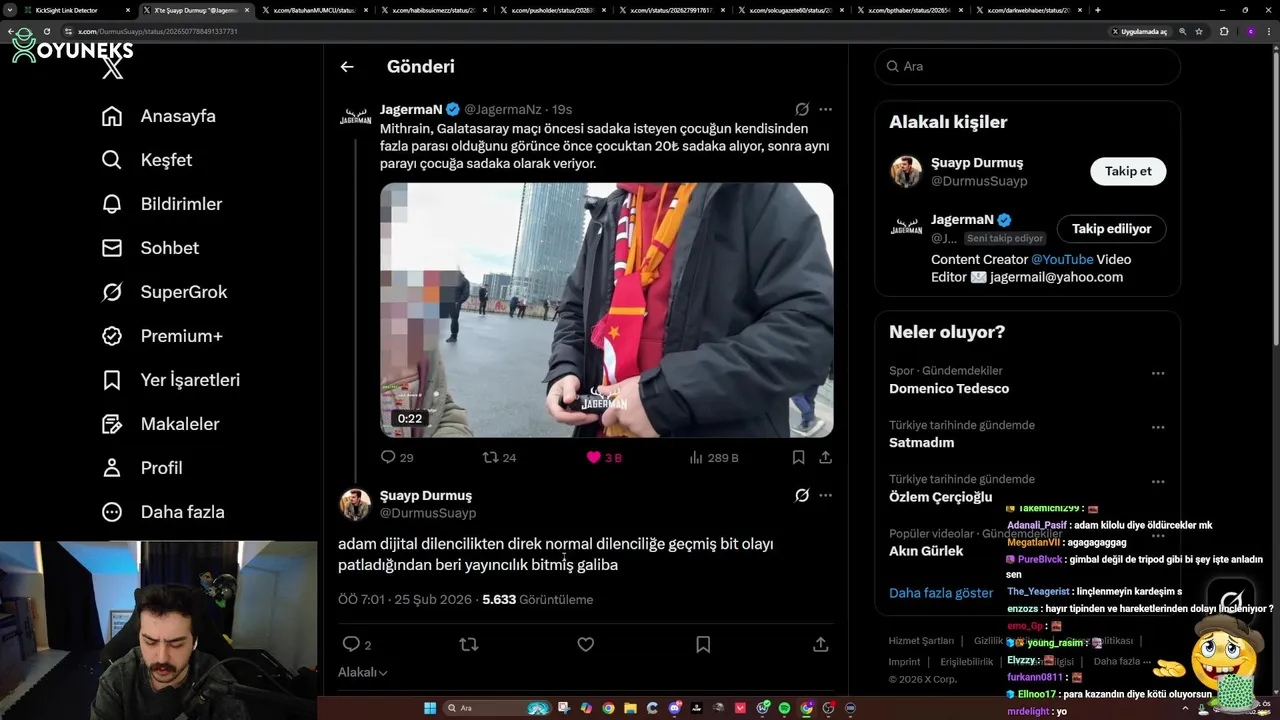The image size is (1280, 720).
Task: Open Anasayfa in the sidebar
Action: tap(159, 116)
